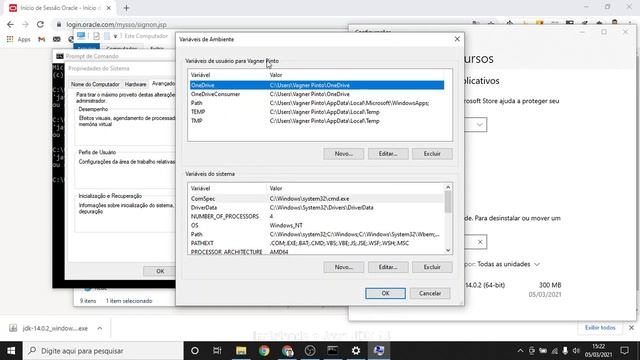Click the taskbar search box
This screenshot has width=640, height=360.
[x=103, y=351]
